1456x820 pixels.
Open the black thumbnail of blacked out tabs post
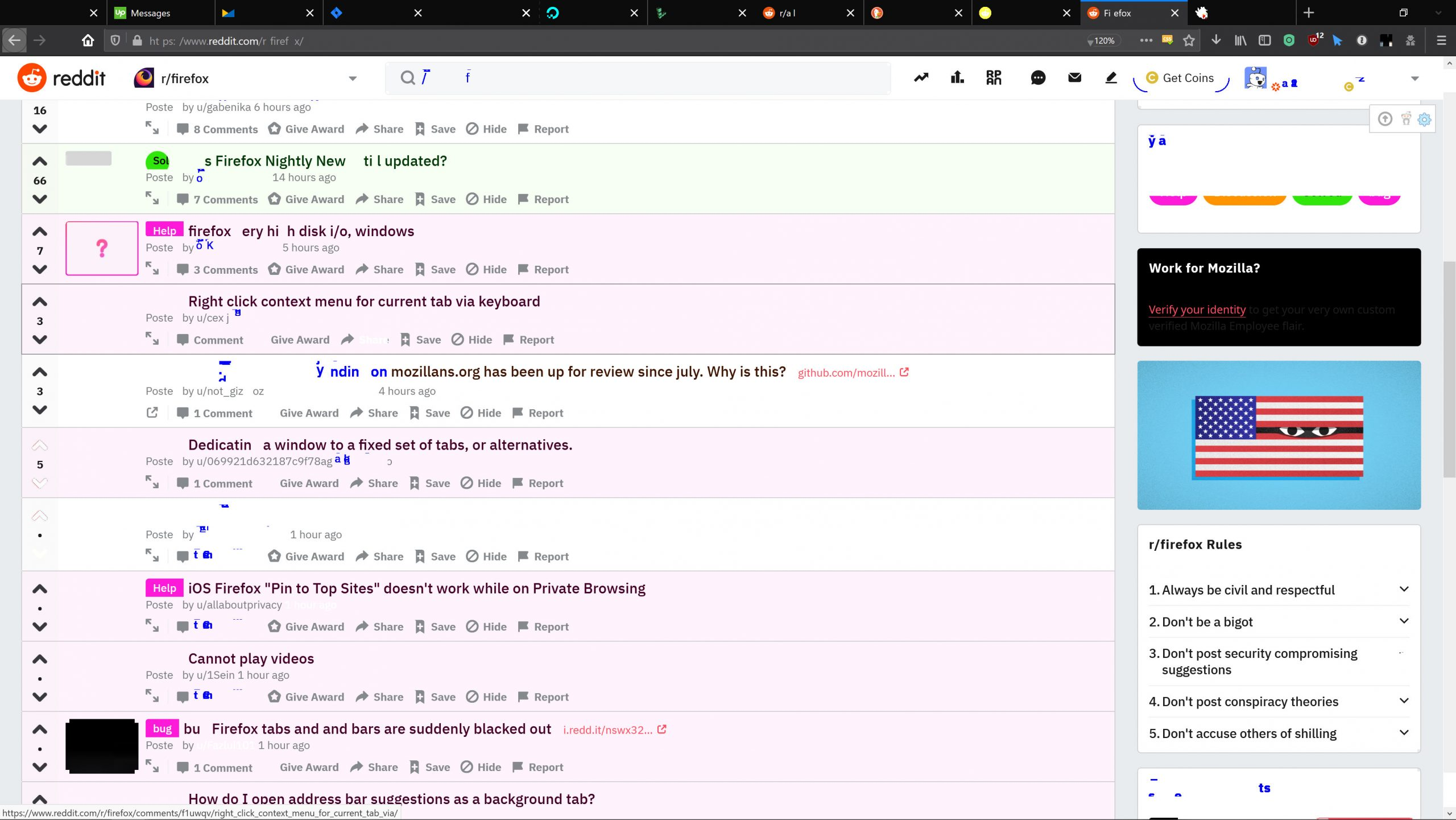102,746
